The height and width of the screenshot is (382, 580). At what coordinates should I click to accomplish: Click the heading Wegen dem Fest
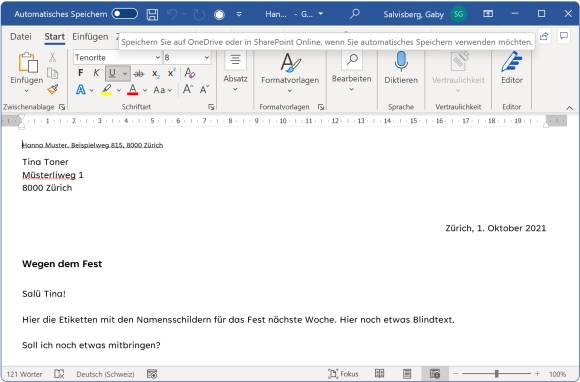(x=62, y=264)
